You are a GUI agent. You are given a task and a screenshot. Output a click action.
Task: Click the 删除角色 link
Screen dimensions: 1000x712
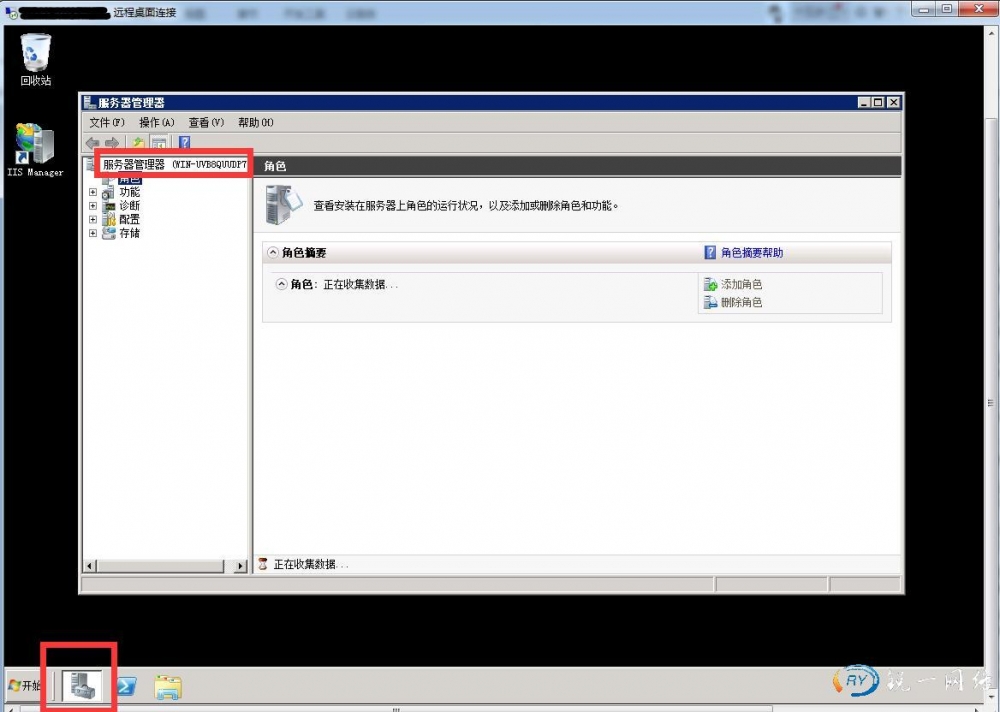741,302
